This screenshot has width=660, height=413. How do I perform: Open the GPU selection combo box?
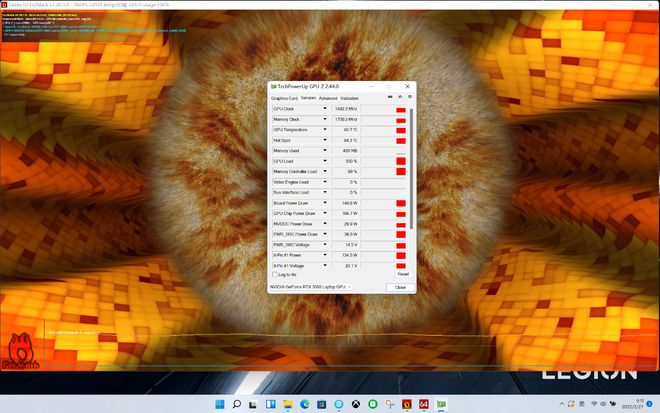311,287
